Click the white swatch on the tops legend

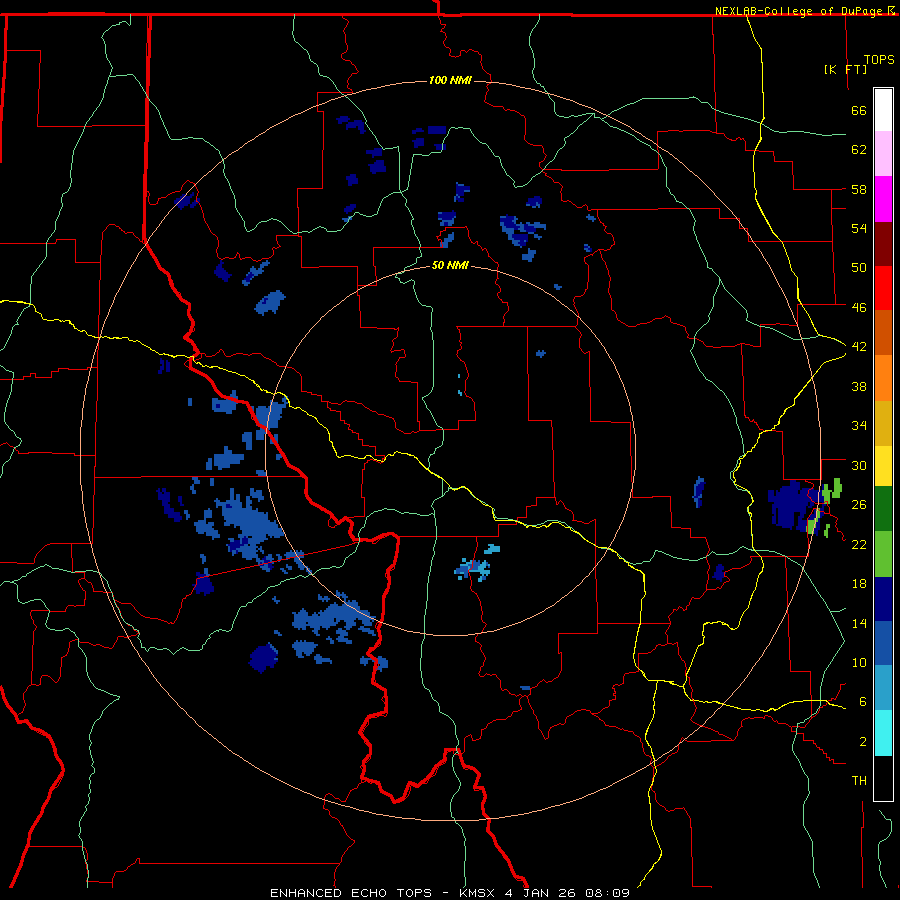click(x=883, y=110)
